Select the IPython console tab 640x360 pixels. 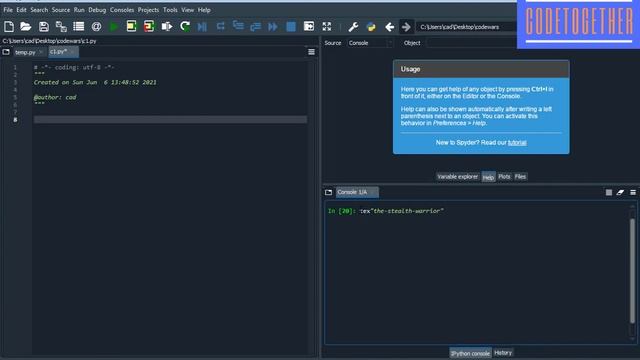(x=470, y=353)
